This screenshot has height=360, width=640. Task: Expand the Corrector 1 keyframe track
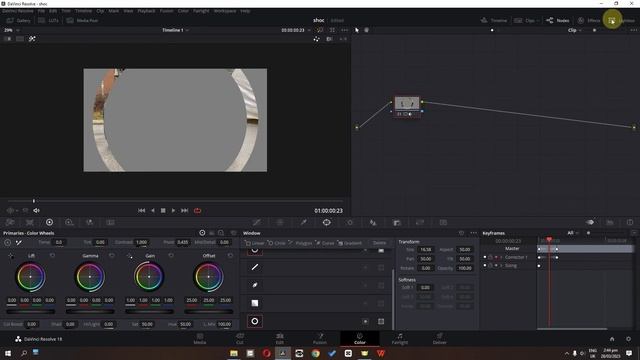[501, 258]
